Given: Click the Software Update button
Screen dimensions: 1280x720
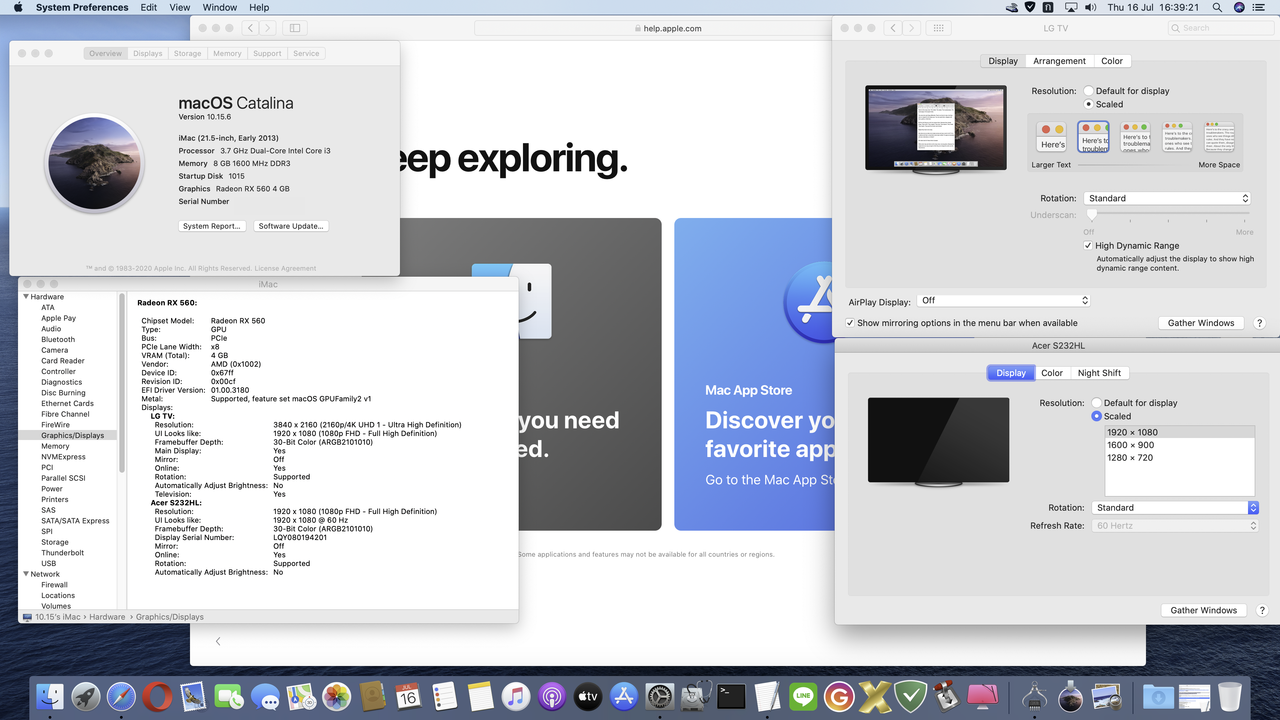Looking at the screenshot, I should click(290, 226).
